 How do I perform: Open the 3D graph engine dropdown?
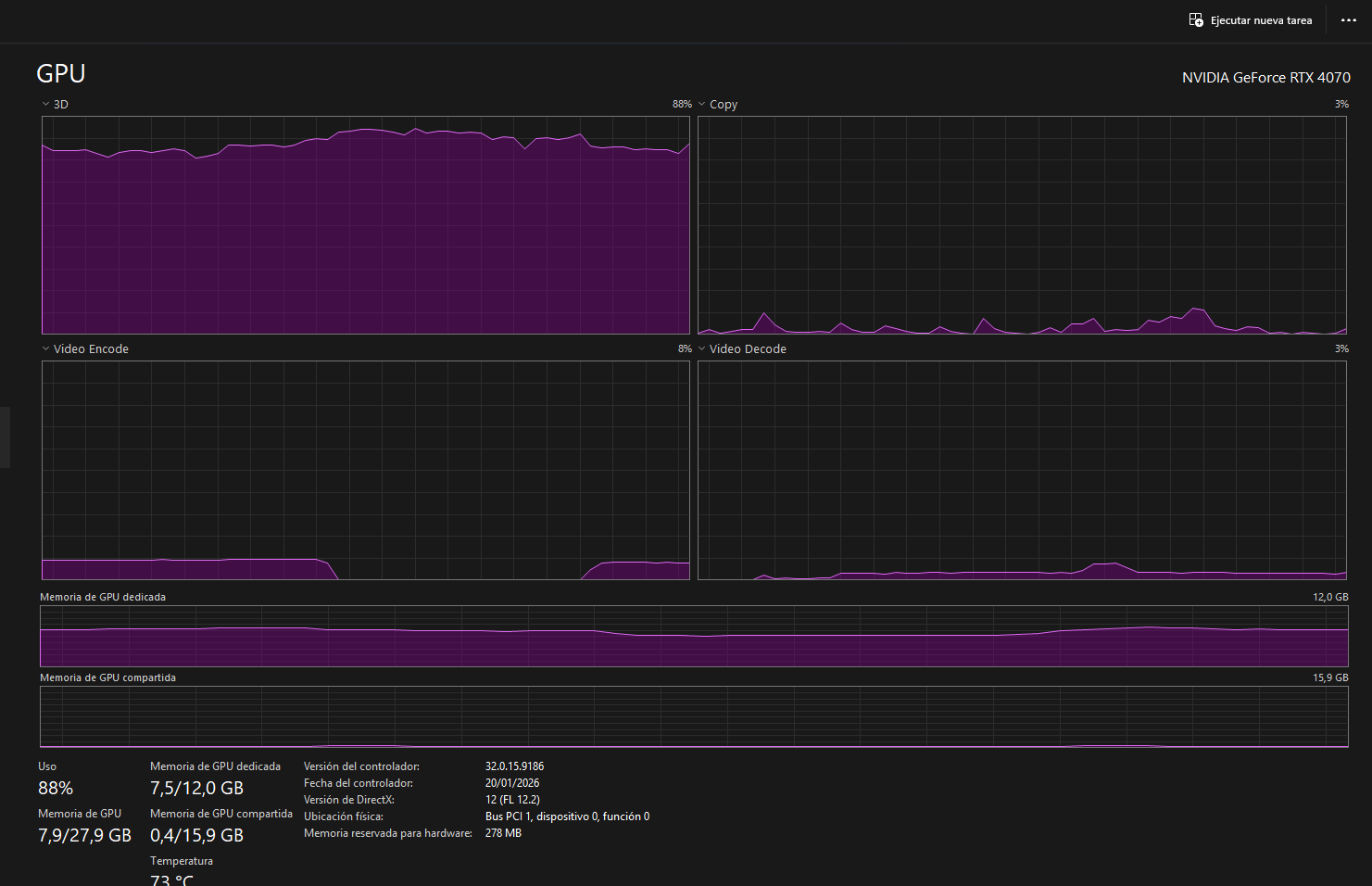tap(45, 104)
